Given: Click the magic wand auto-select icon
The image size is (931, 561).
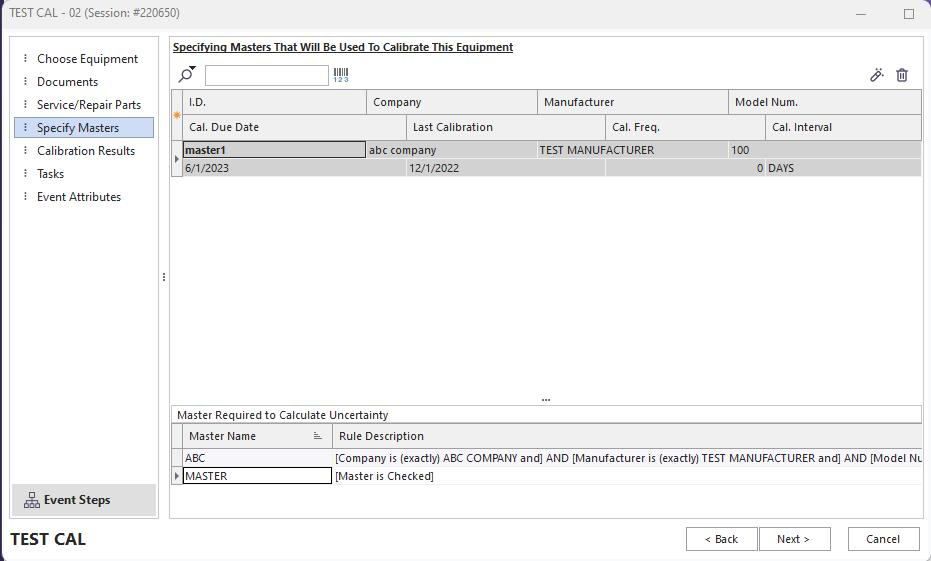Looking at the screenshot, I should point(877,75).
